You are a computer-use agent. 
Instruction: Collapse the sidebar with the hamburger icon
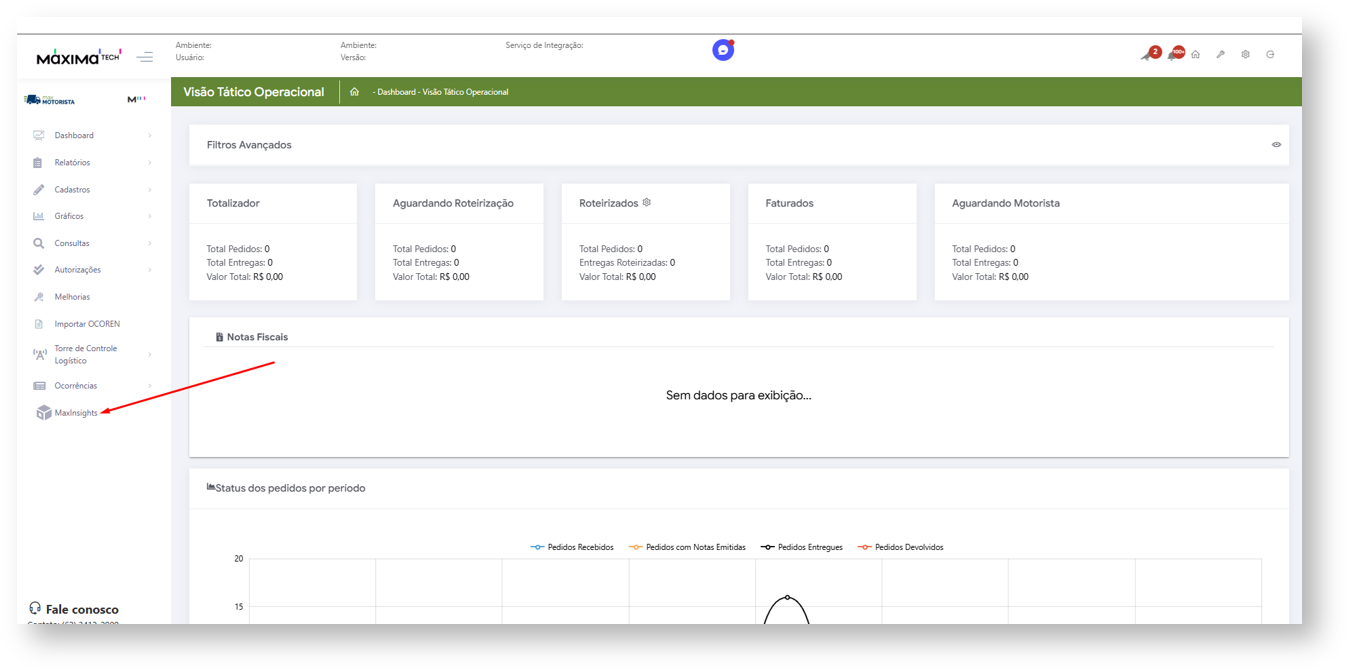click(145, 57)
